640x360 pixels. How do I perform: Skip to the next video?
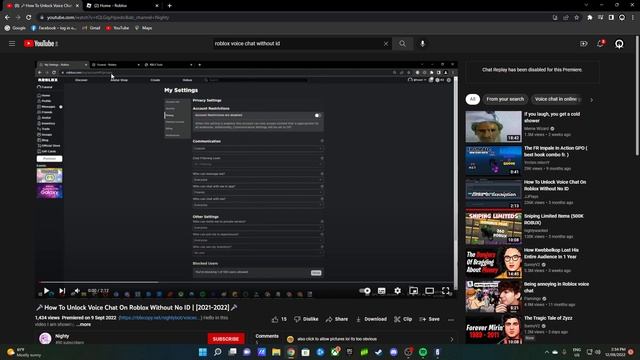tap(62, 291)
